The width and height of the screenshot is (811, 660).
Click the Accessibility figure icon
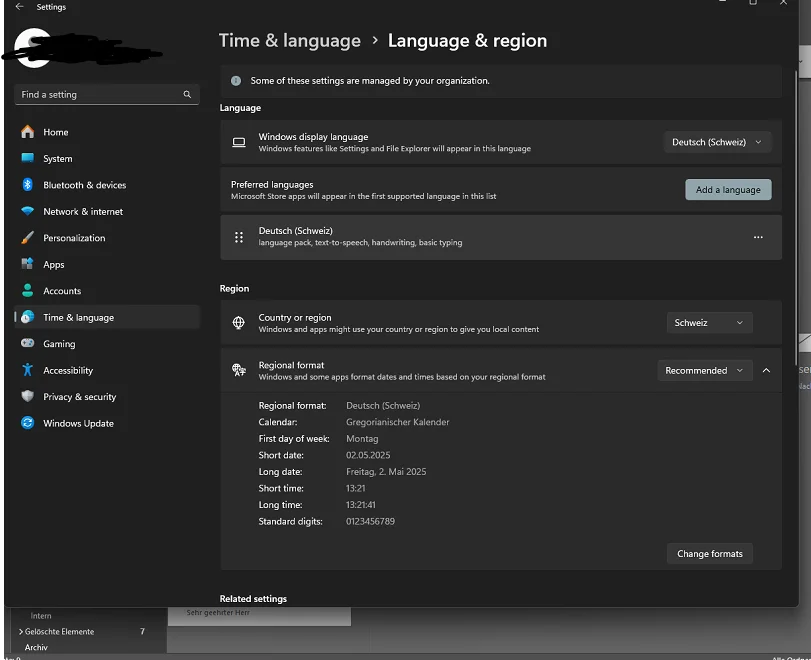click(28, 370)
